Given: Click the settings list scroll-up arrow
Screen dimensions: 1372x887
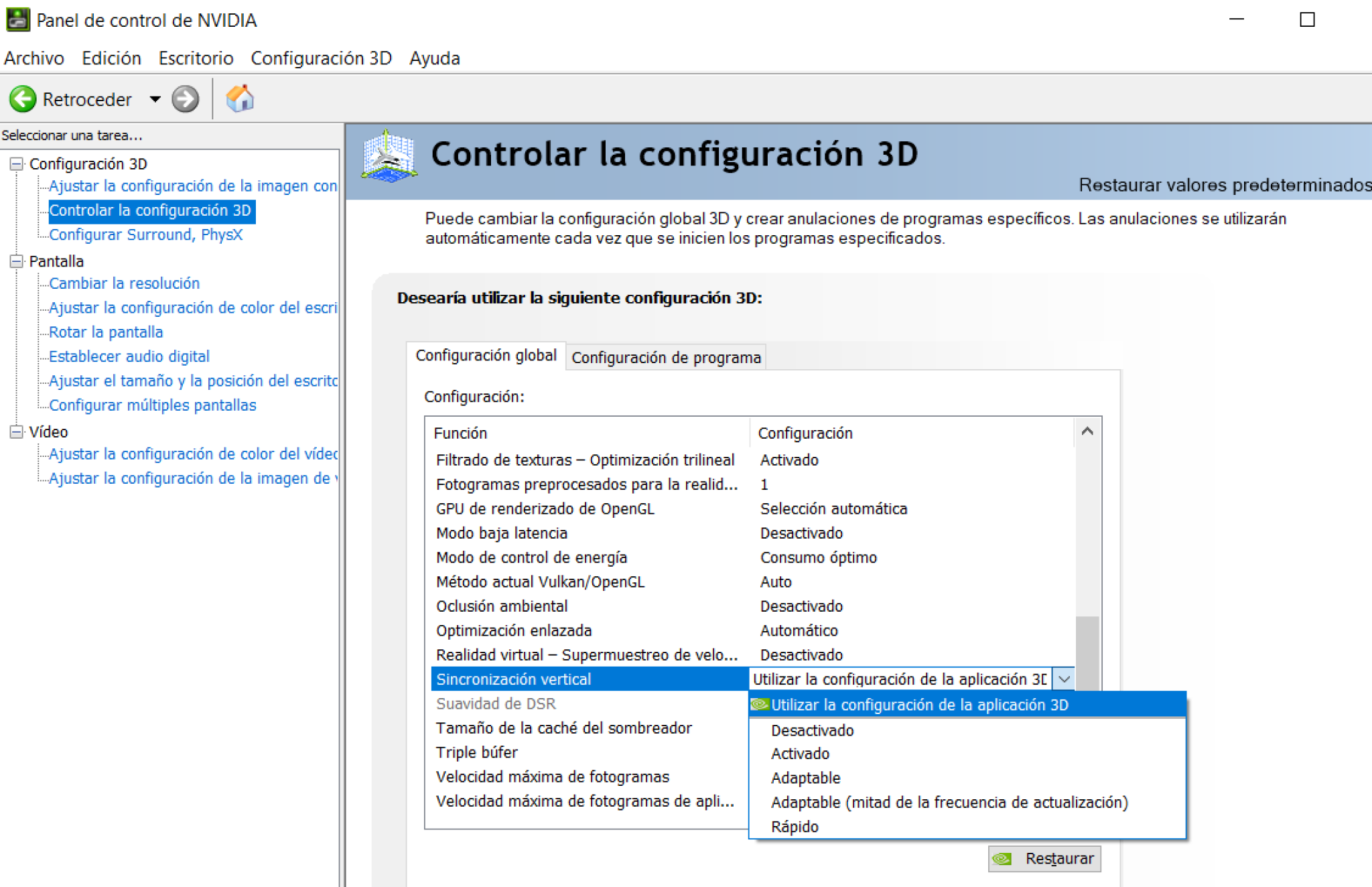Looking at the screenshot, I should pyautogui.click(x=1087, y=432).
